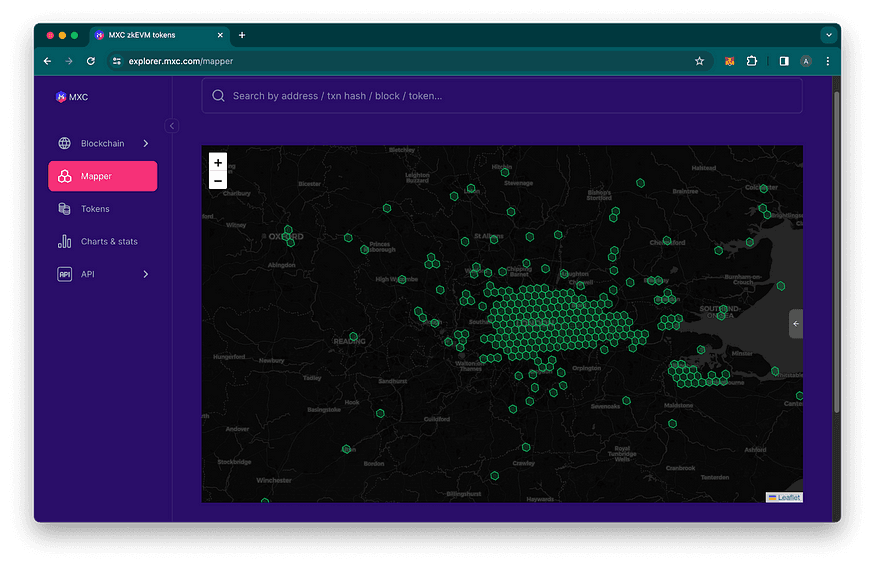This screenshot has width=875, height=567.
Task: Expand the API submenu chevron
Action: coord(146,274)
